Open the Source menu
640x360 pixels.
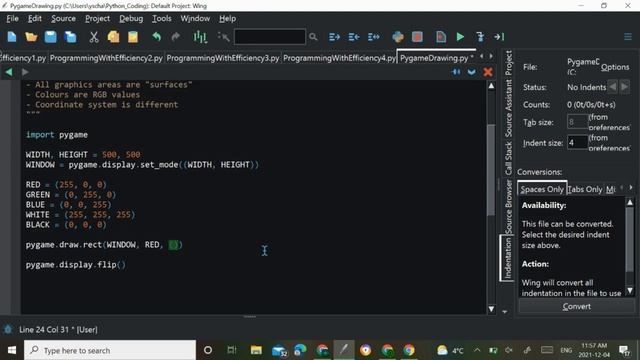click(x=63, y=19)
